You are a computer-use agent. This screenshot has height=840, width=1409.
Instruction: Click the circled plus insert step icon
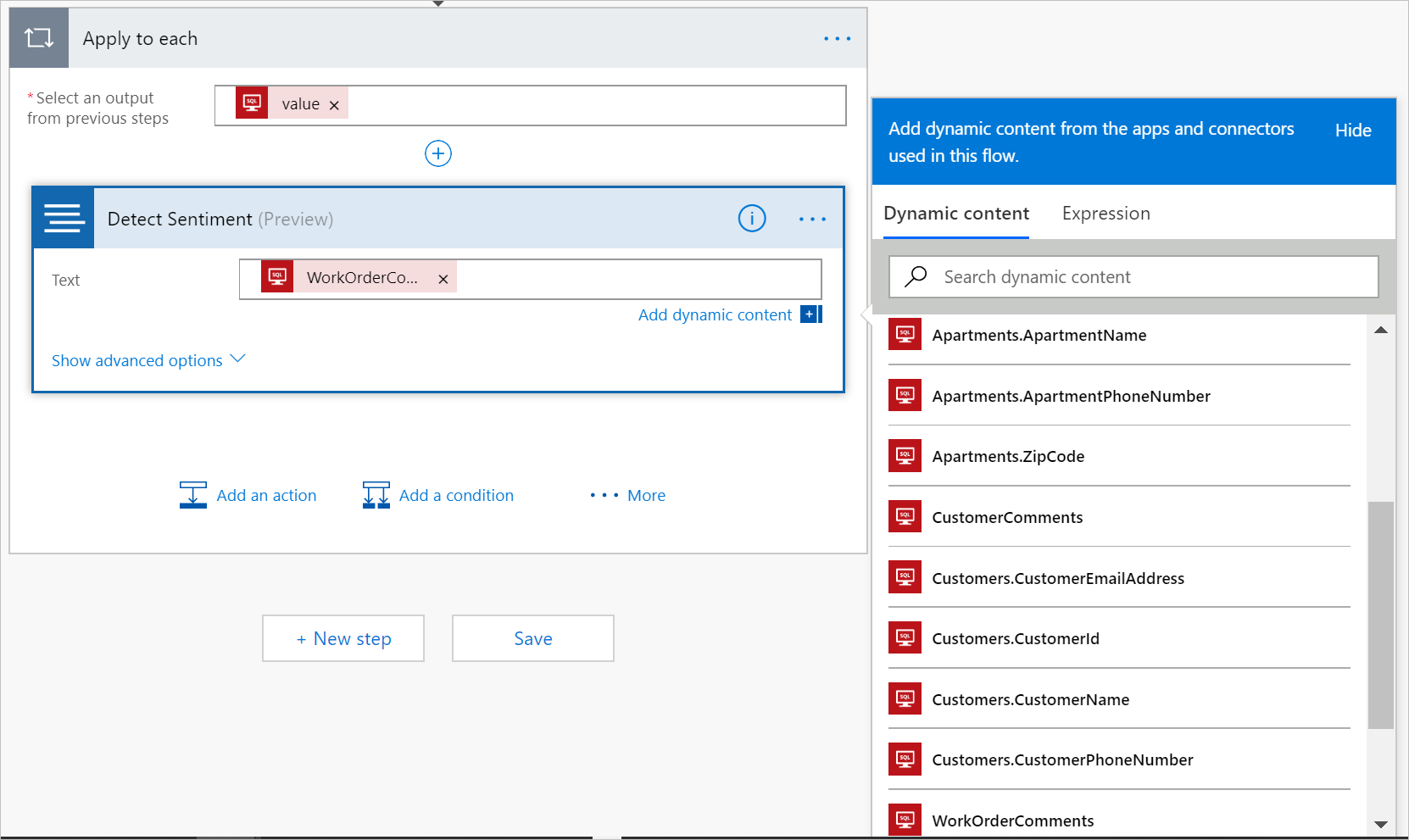coord(437,153)
